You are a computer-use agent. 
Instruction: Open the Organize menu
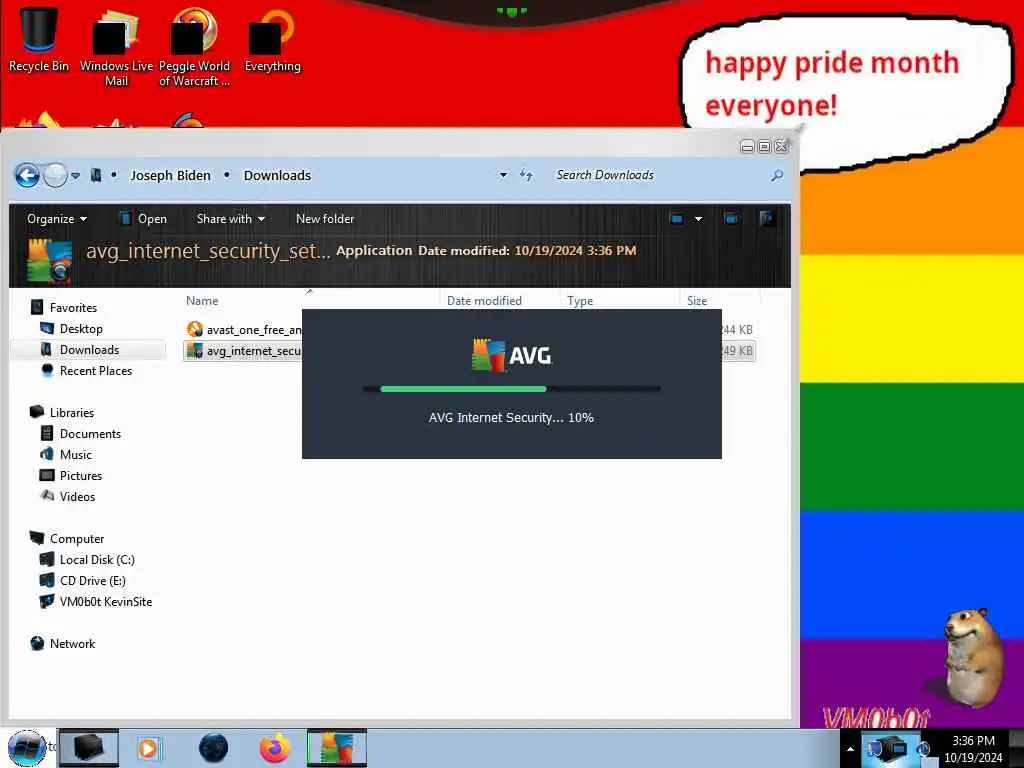pyautogui.click(x=57, y=219)
